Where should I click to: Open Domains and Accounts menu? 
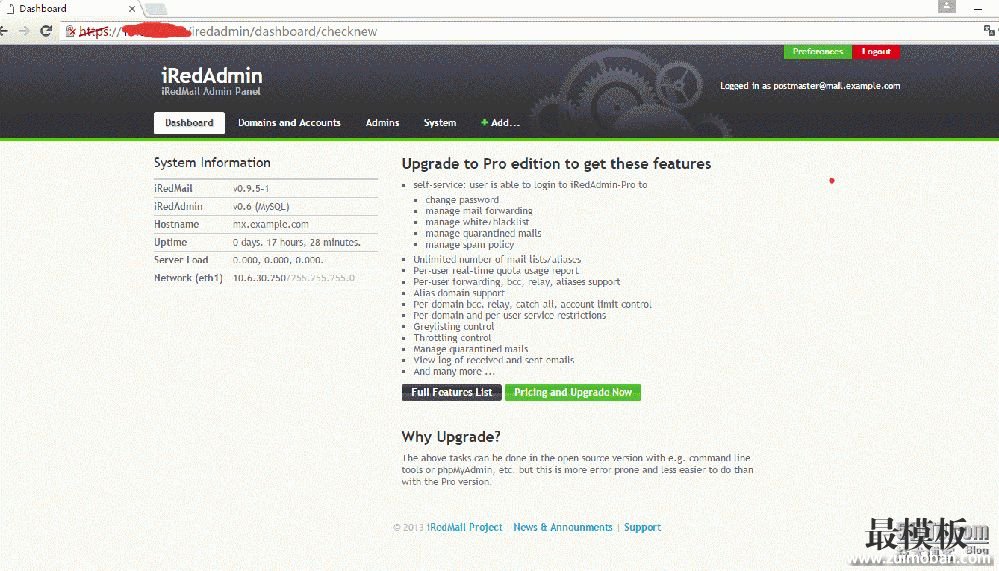coord(289,123)
